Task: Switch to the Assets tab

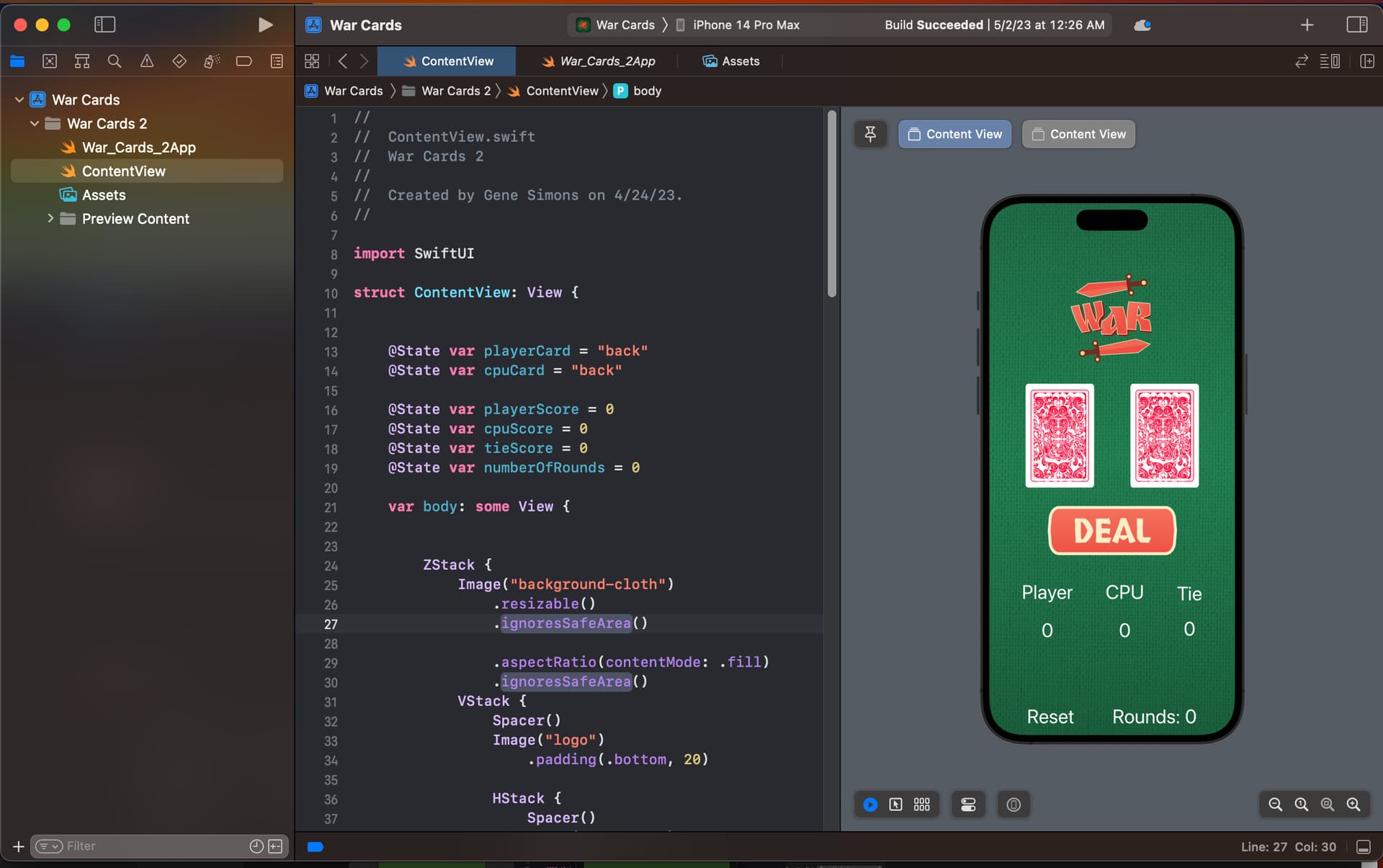Action: coord(731,61)
